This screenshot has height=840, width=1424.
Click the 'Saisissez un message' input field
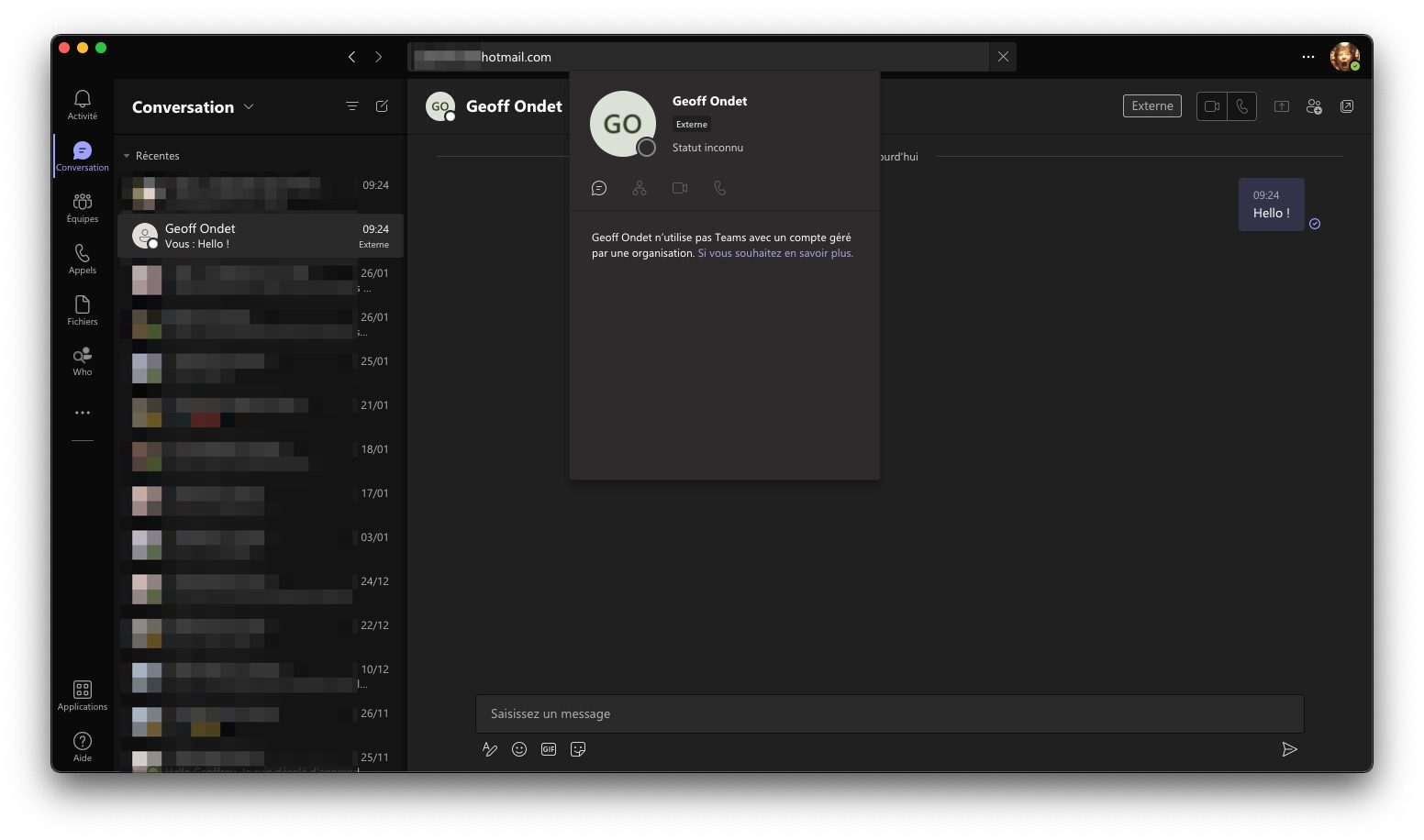[x=888, y=713]
